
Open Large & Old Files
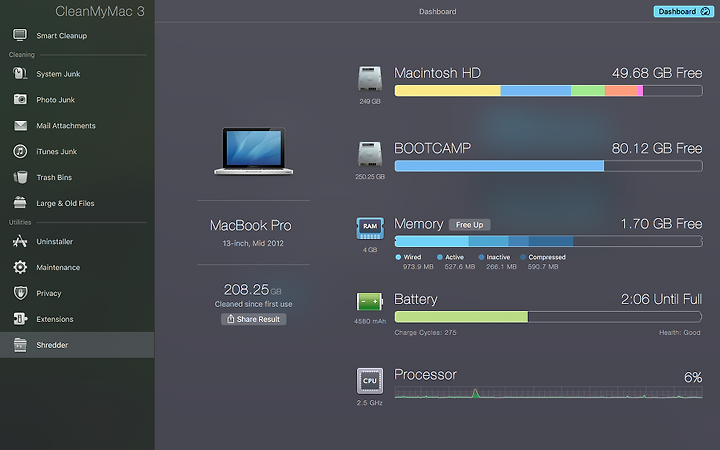coord(77,203)
